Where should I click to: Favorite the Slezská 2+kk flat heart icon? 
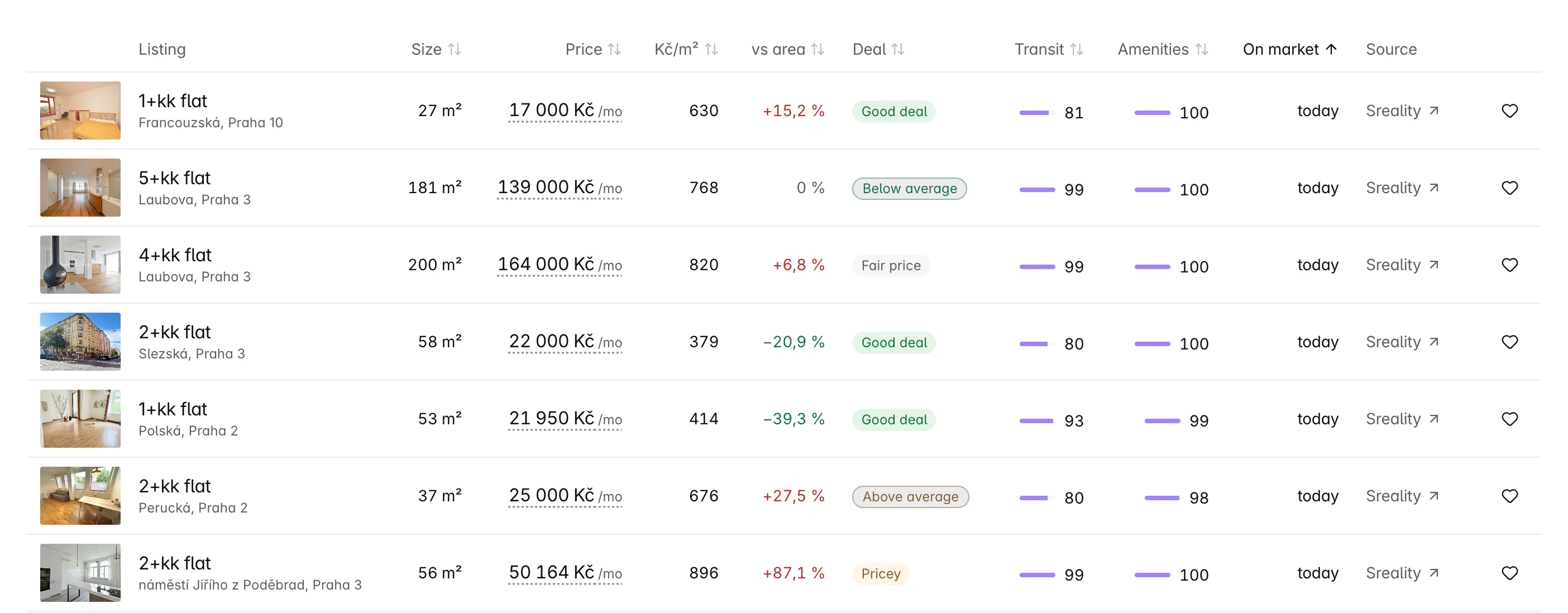coord(1509,342)
